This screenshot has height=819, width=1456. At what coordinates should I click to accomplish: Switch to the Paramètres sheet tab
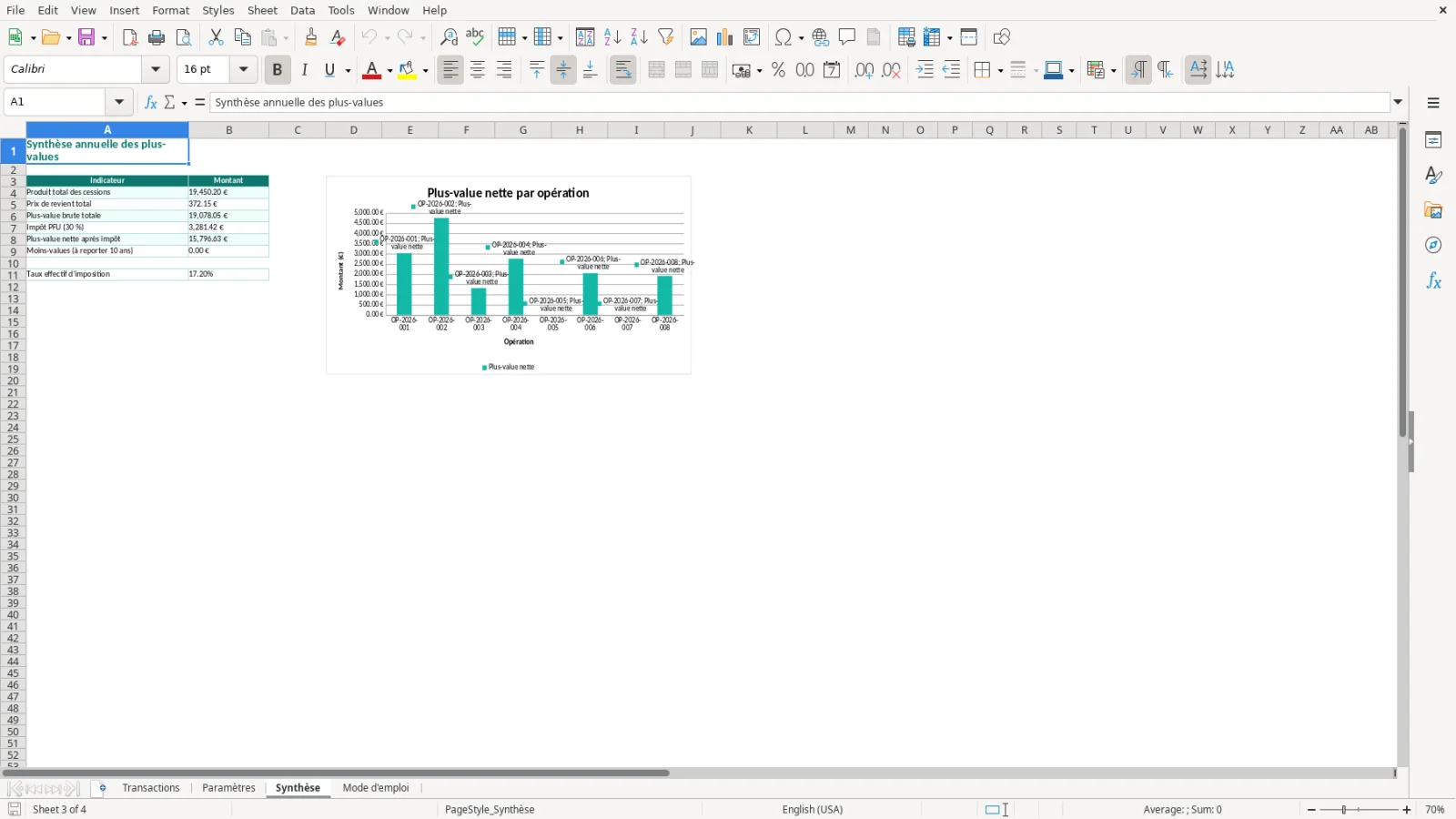click(x=228, y=788)
